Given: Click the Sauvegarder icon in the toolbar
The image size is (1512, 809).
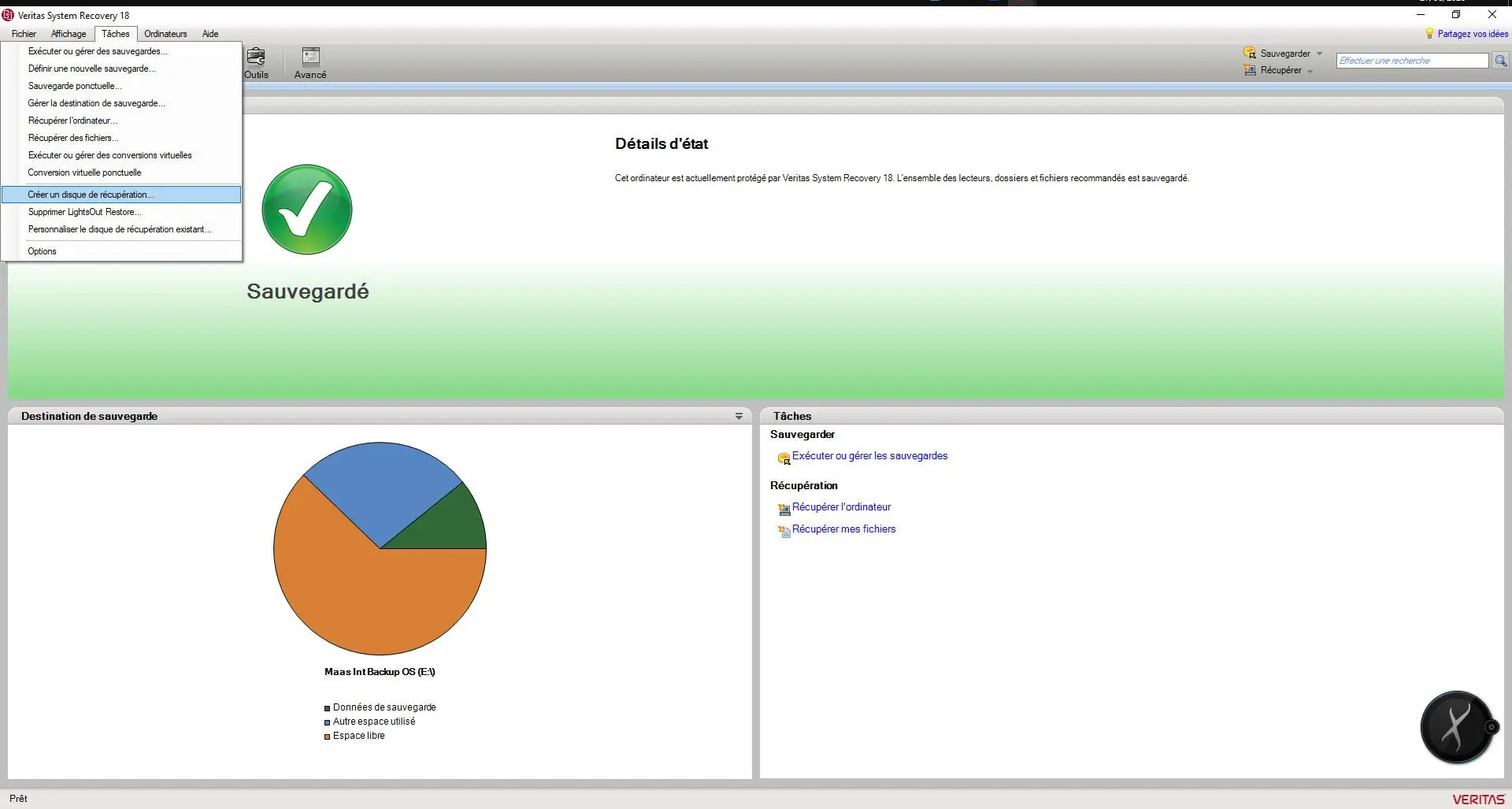Looking at the screenshot, I should pyautogui.click(x=1250, y=53).
